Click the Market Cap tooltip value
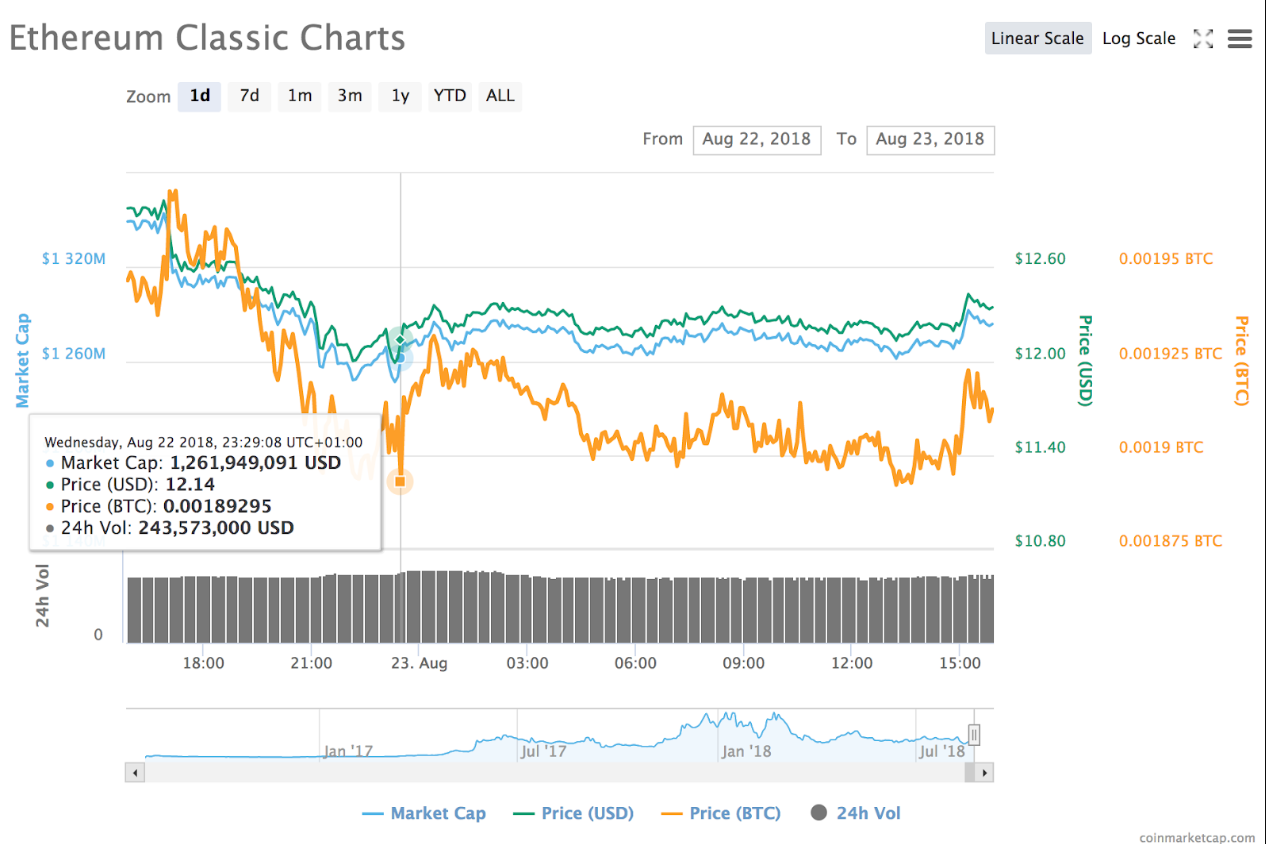 256,463
